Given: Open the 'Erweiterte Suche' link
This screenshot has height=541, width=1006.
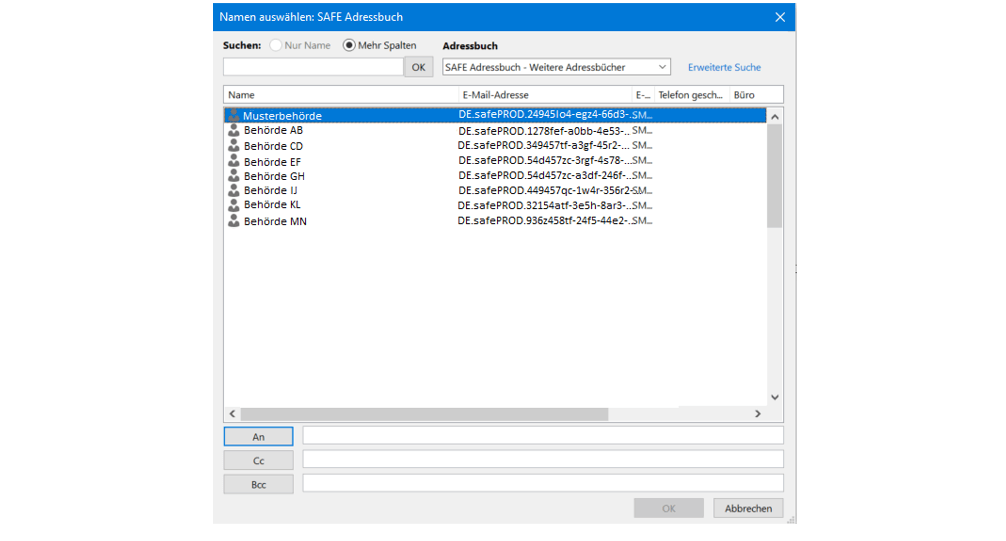Looking at the screenshot, I should pos(724,67).
